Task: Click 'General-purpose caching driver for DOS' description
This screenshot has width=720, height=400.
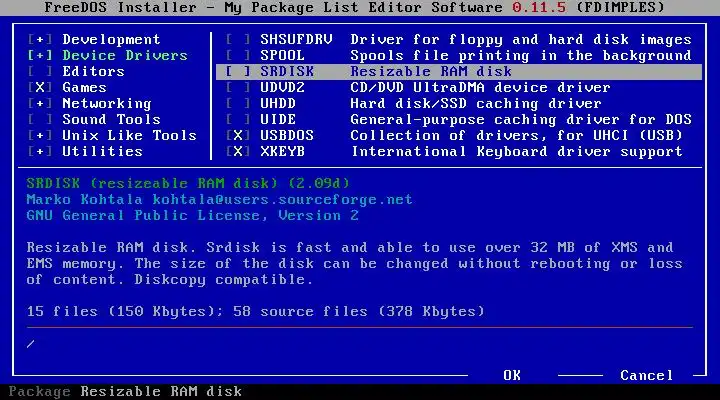Action: (x=521, y=120)
